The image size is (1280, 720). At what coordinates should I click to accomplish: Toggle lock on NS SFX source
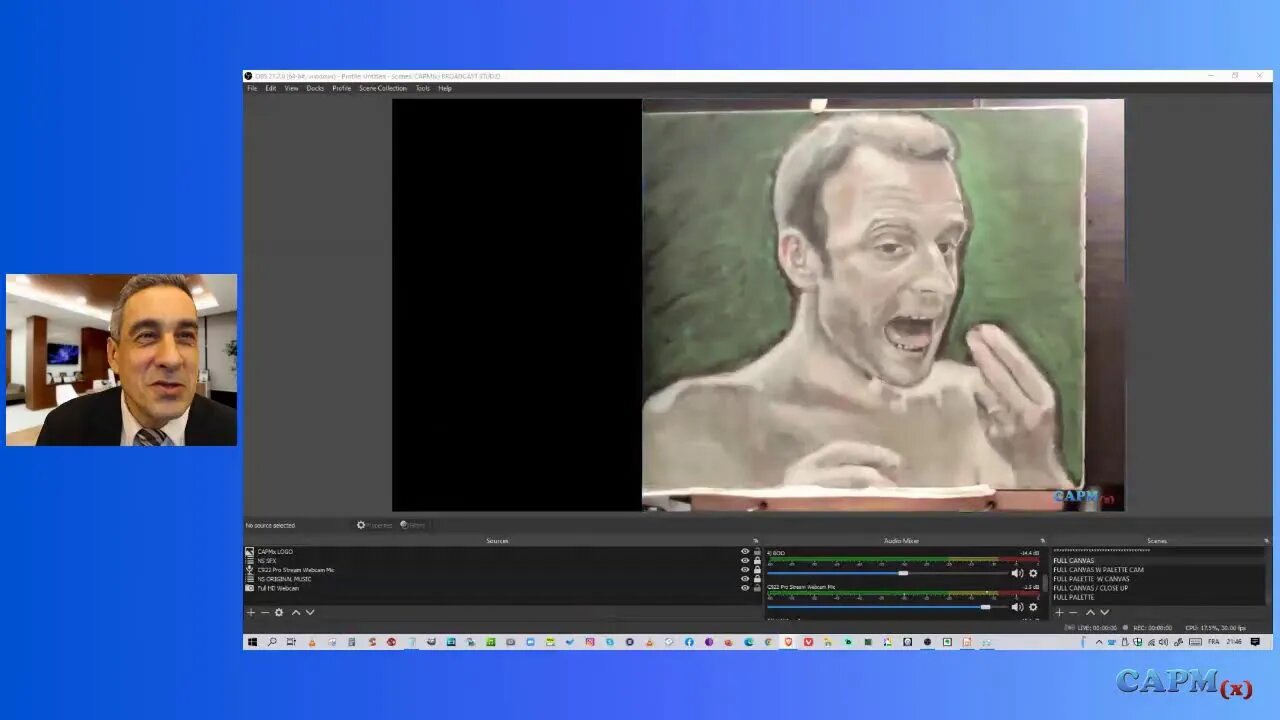click(x=757, y=561)
